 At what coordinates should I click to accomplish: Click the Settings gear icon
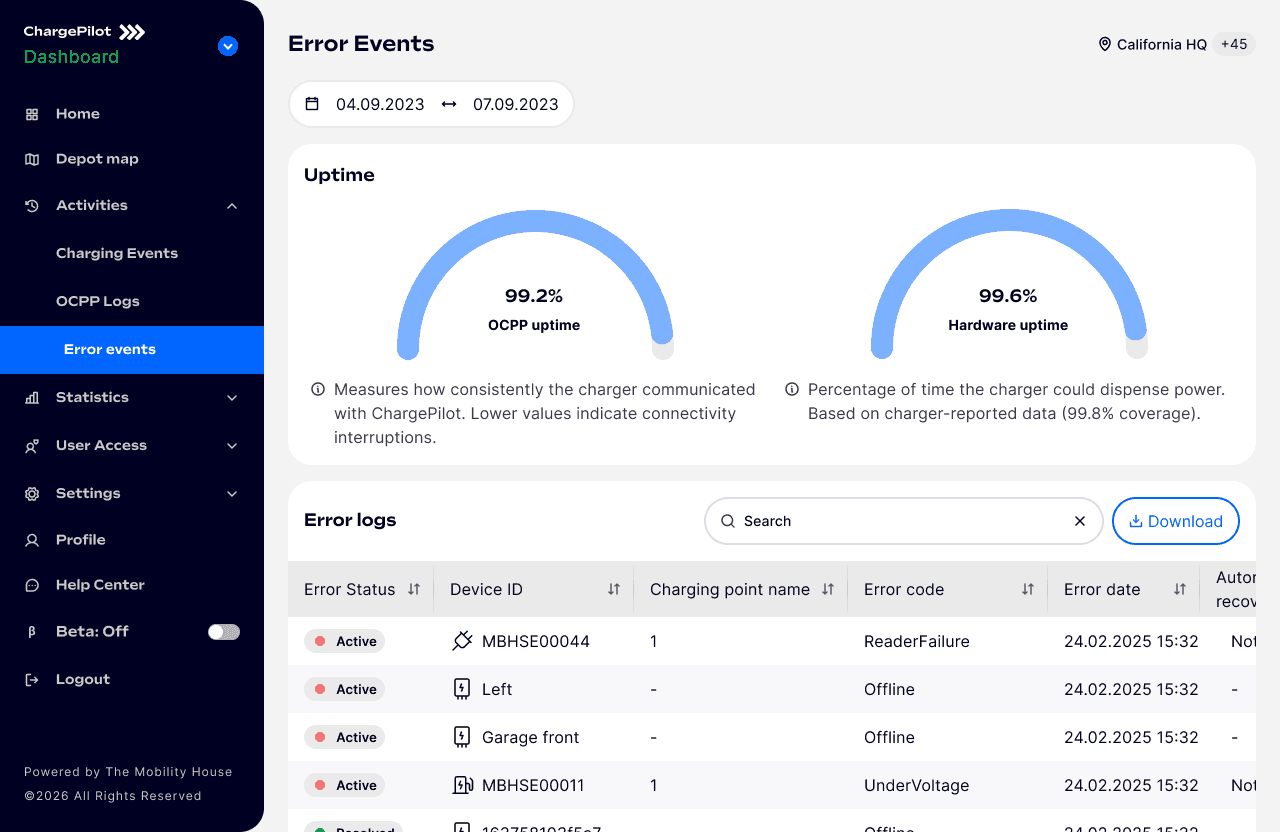click(32, 493)
